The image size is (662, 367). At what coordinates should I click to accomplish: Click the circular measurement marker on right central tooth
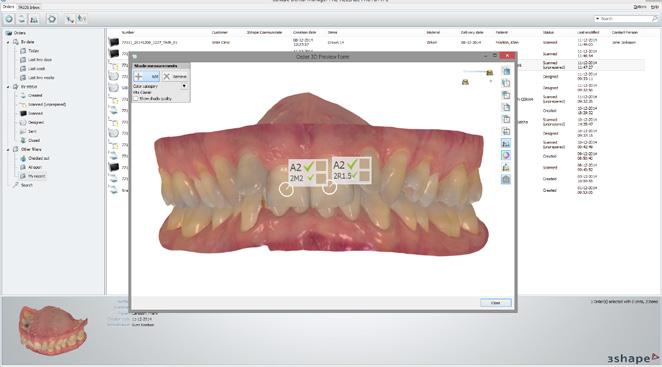(329, 188)
